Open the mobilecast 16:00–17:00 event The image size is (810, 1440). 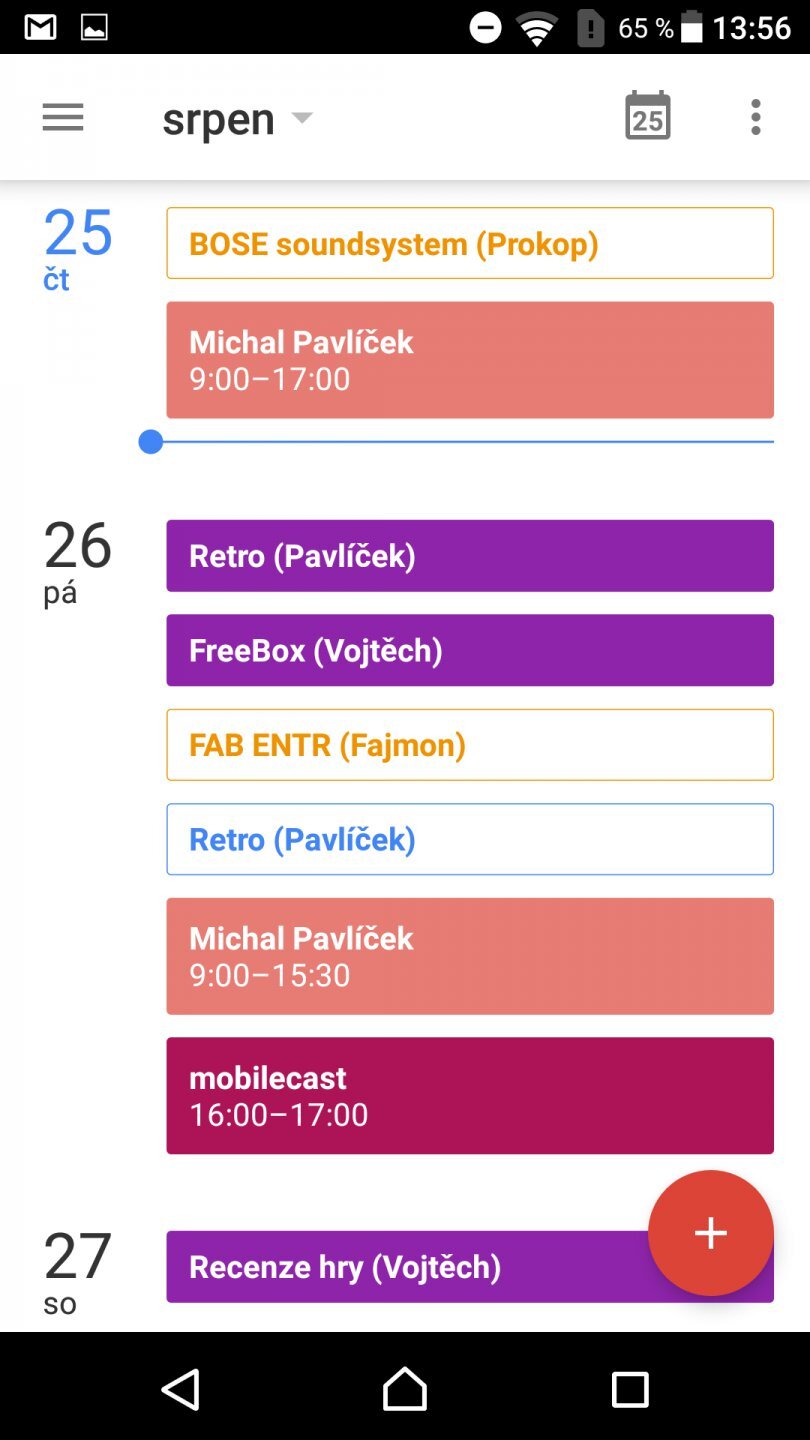(x=470, y=1095)
